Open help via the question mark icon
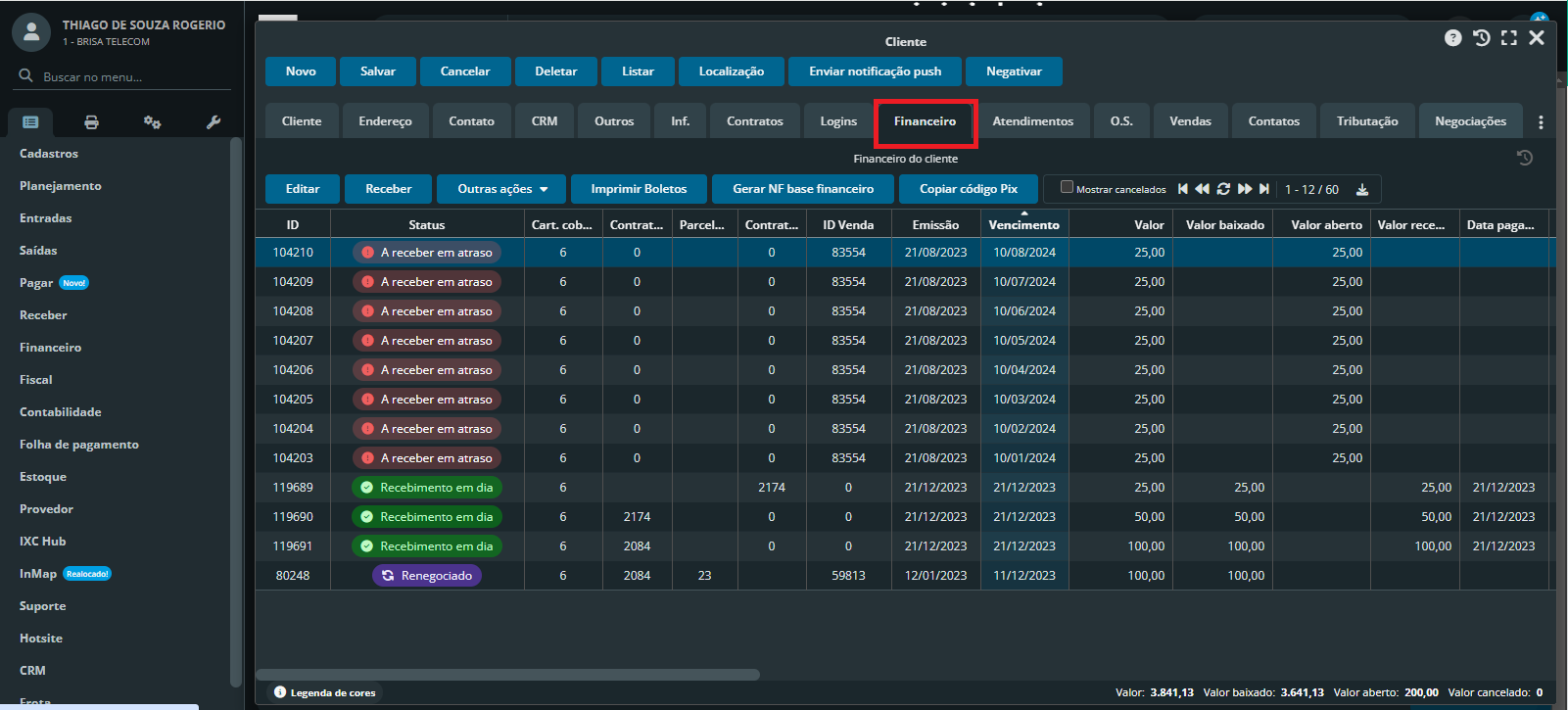This screenshot has height=710, width=1568. point(1453,38)
